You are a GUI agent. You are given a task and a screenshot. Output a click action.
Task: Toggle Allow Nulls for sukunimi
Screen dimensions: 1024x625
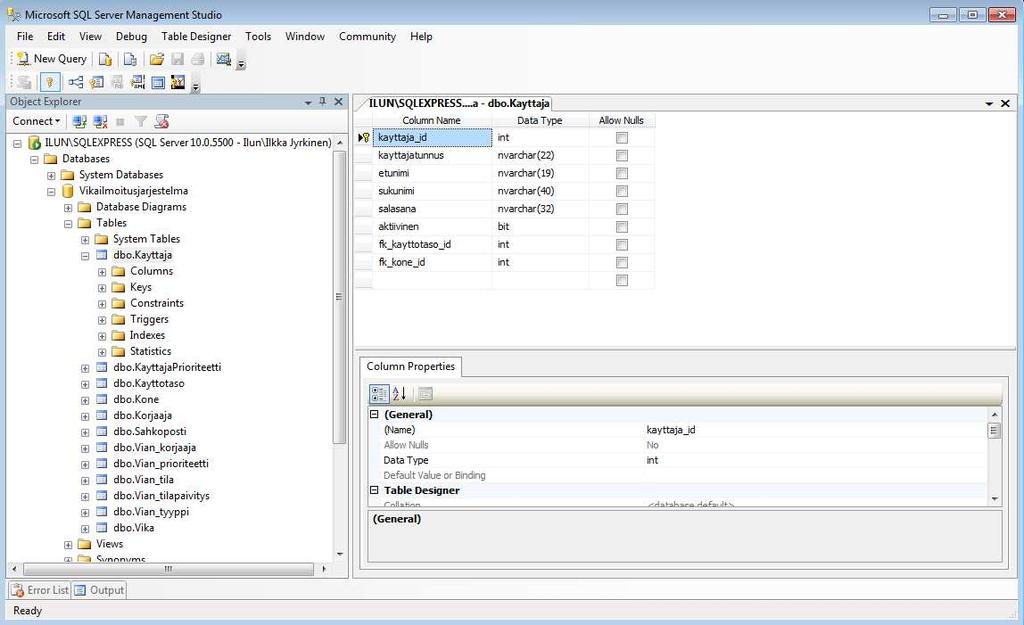pyautogui.click(x=622, y=191)
